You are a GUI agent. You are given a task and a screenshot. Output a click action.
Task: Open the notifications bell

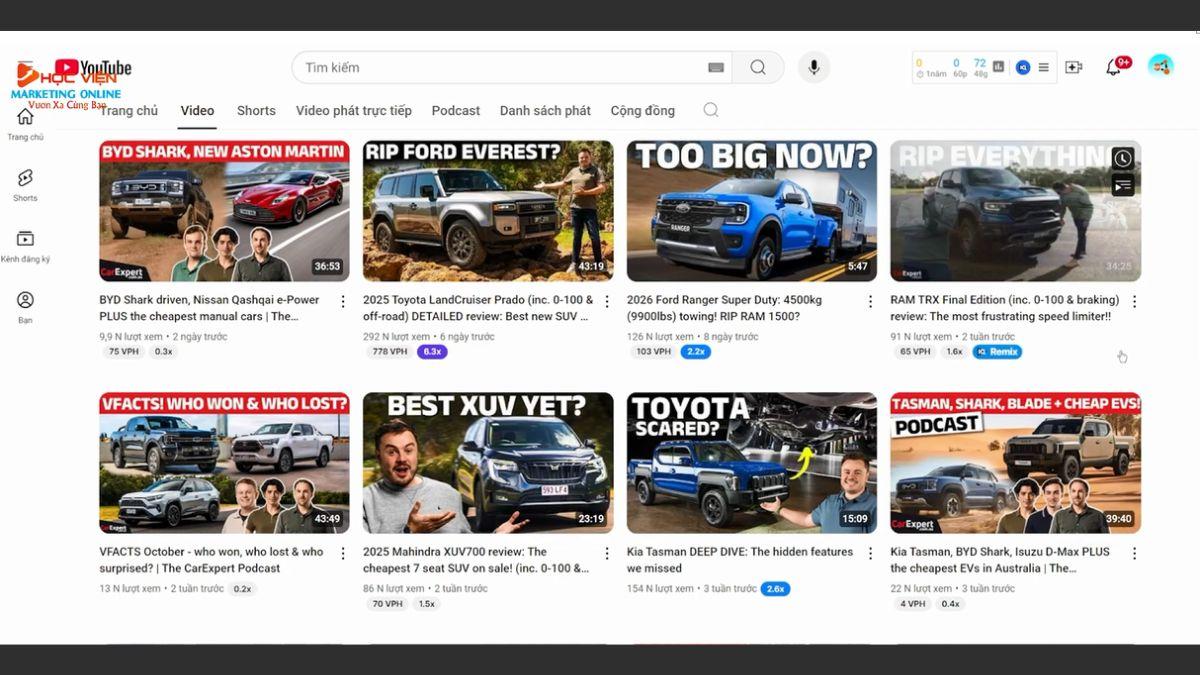coord(1113,67)
